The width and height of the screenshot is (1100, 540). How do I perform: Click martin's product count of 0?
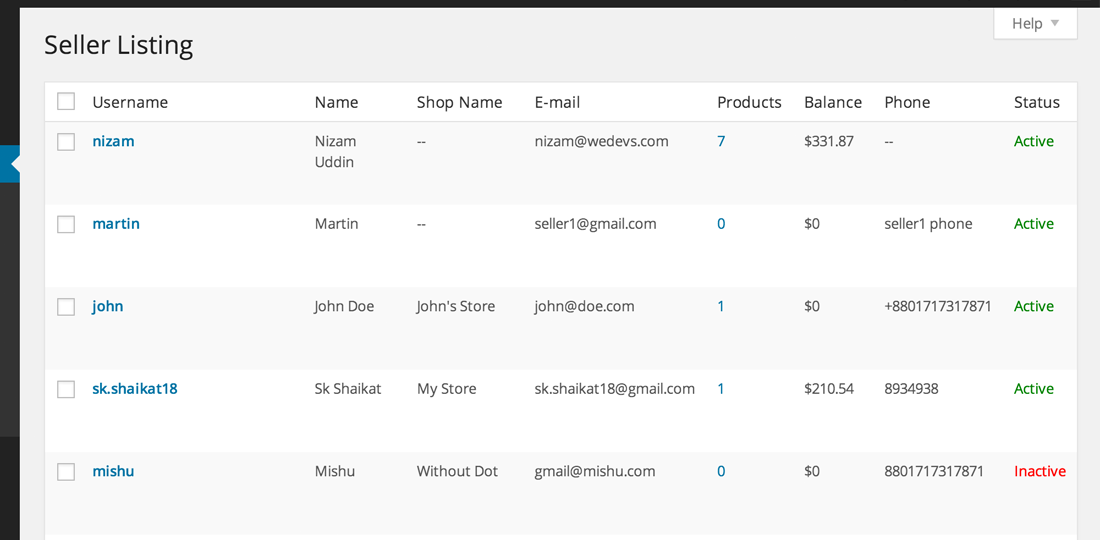721,224
